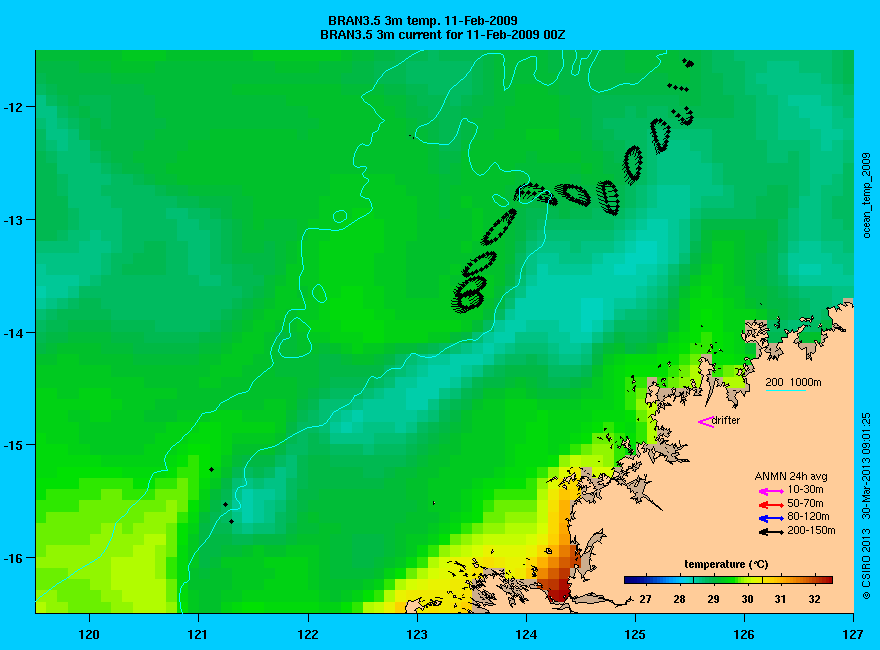The image size is (880, 650).
Task: Click the black 200-150m arrow legend icon
Action: [771, 532]
